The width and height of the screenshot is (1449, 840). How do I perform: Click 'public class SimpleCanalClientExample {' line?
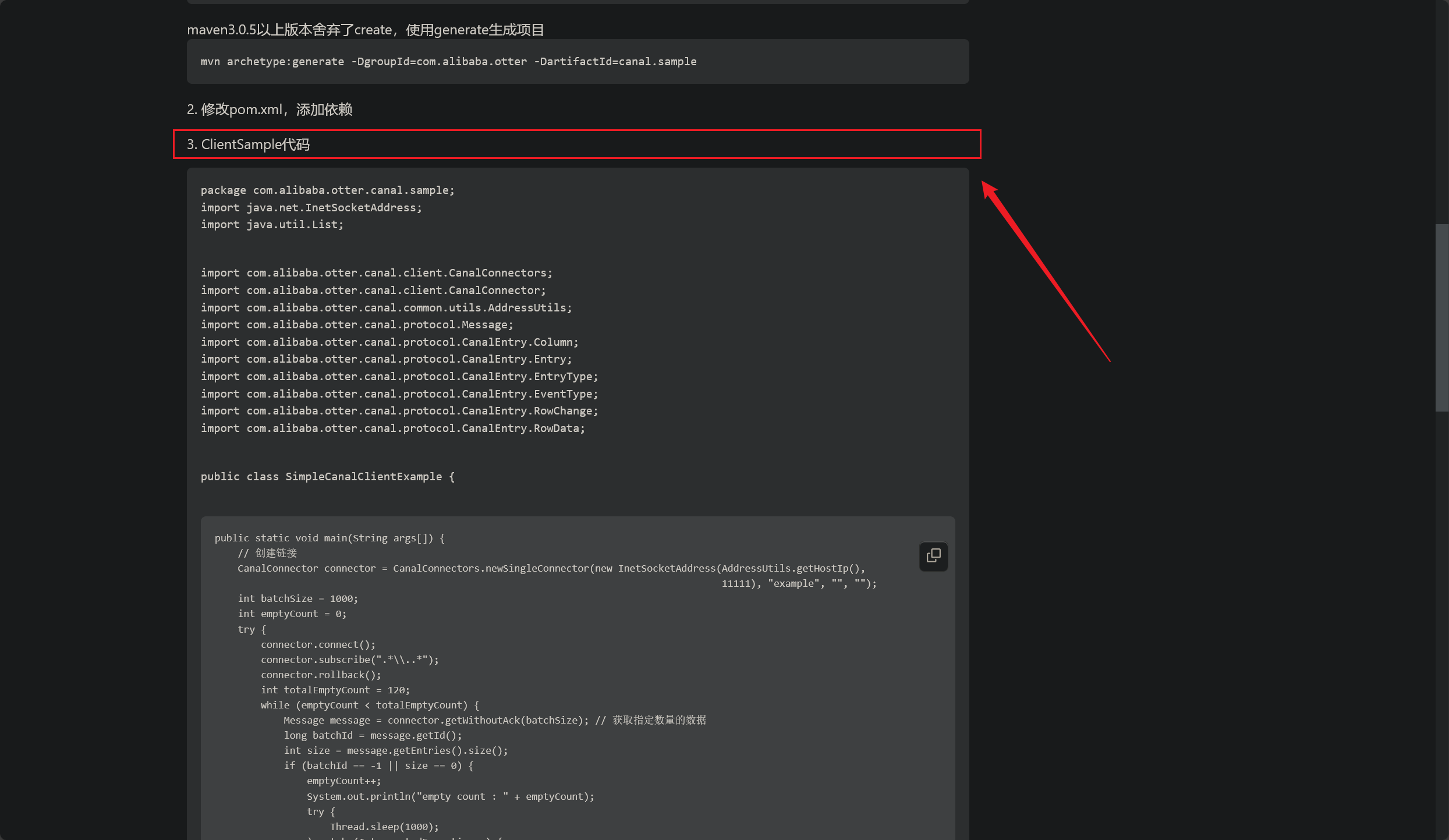[x=328, y=477]
